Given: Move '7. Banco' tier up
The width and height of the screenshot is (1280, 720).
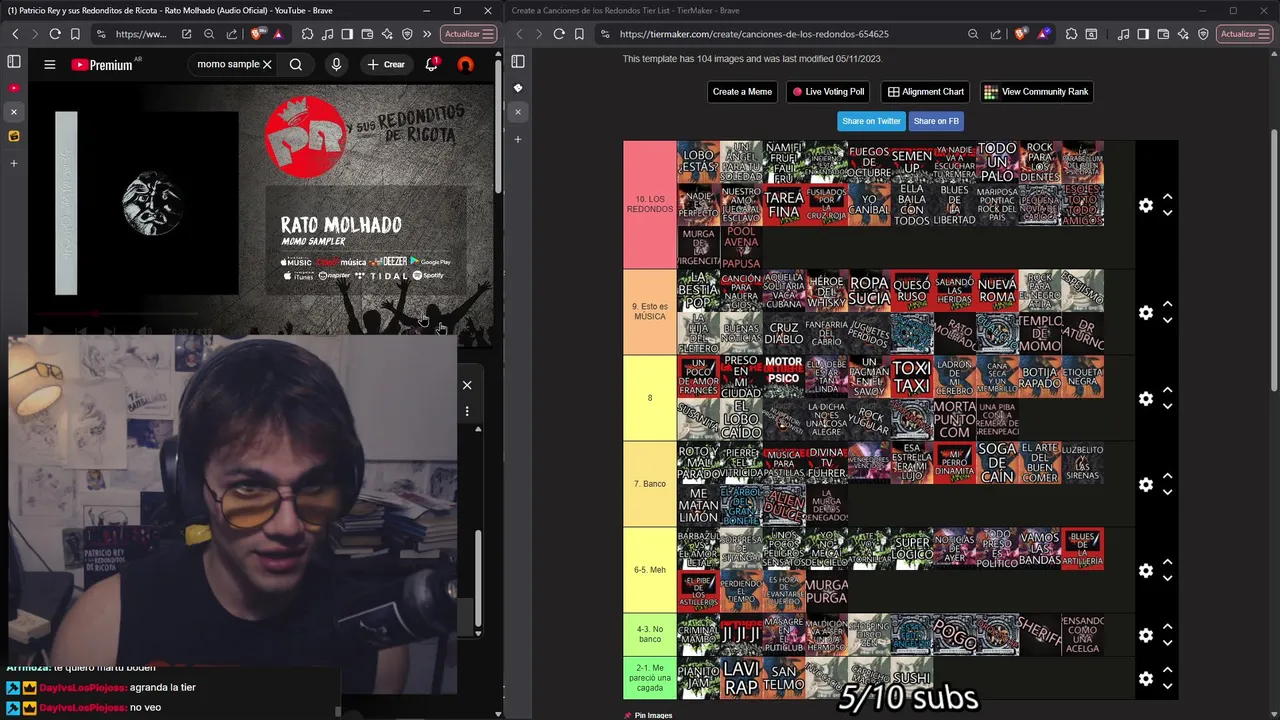Looking at the screenshot, I should 1167,476.
